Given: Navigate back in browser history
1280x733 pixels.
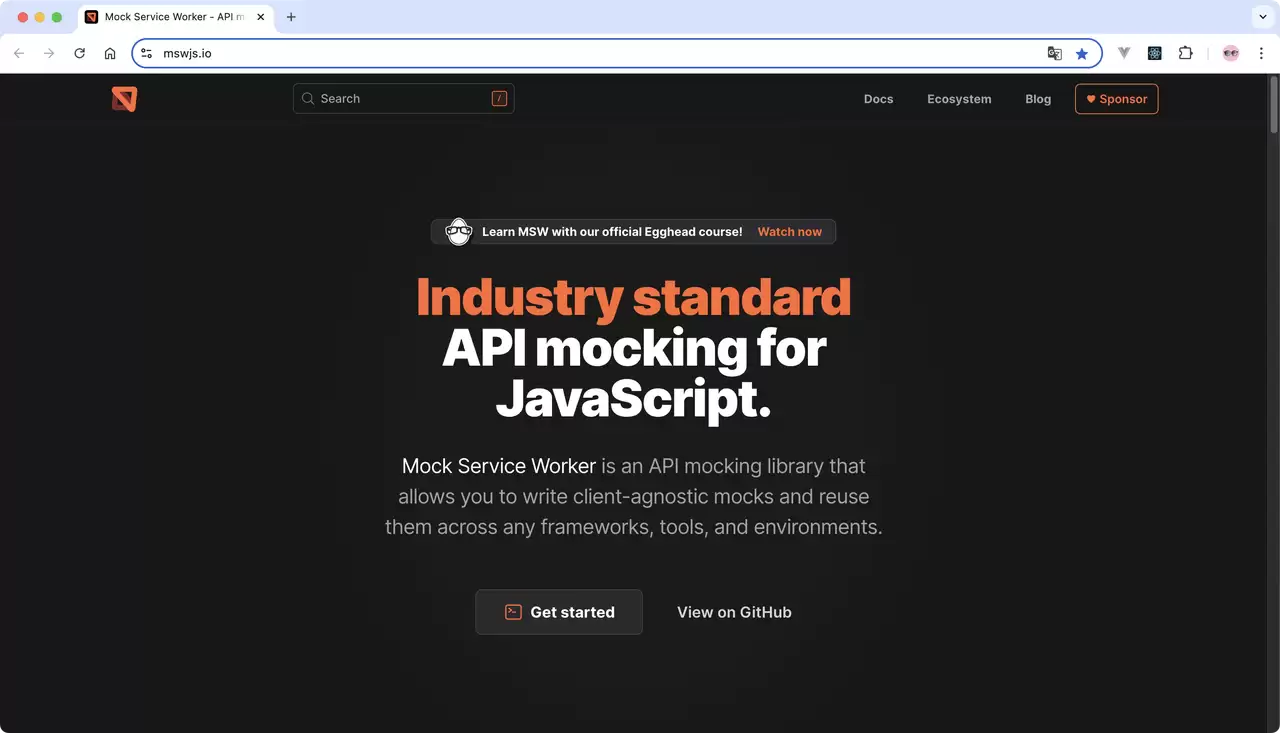Looking at the screenshot, I should (19, 54).
